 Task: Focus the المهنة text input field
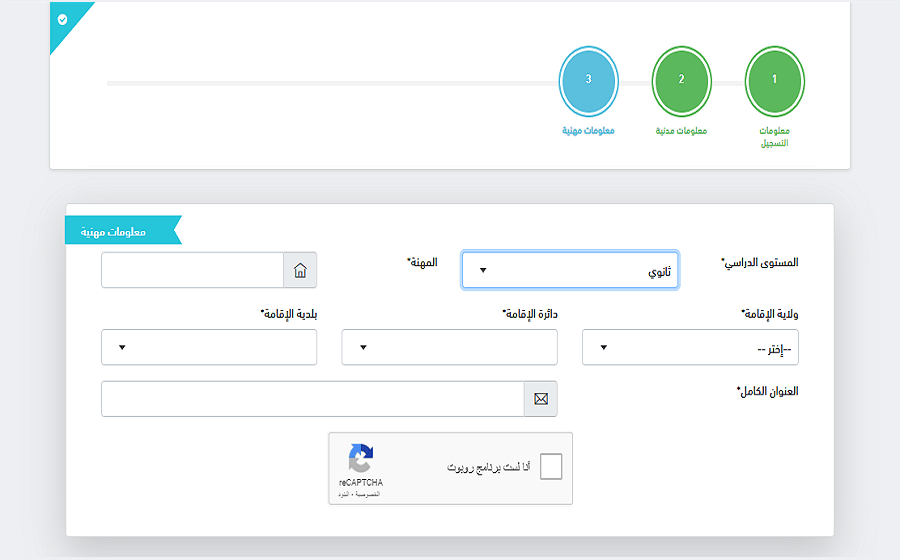tap(193, 270)
